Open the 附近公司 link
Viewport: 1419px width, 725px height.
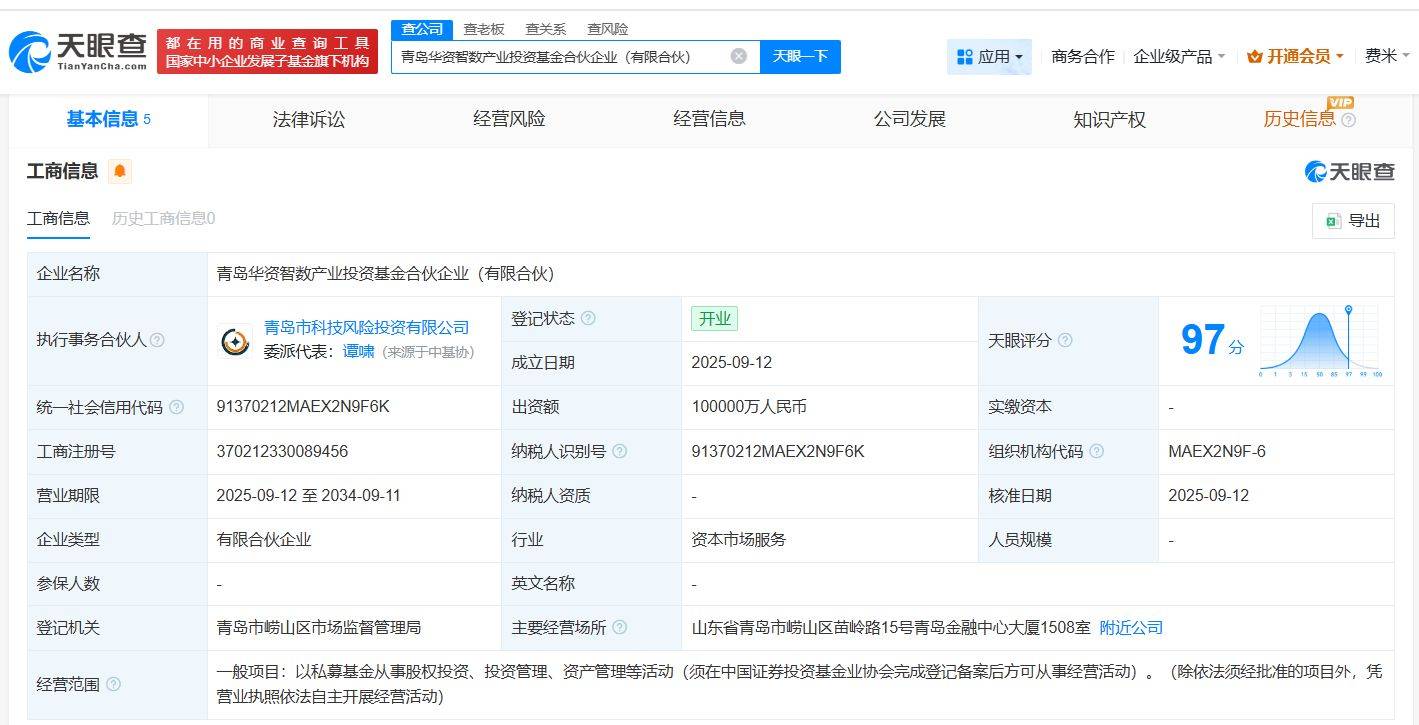click(1131, 627)
